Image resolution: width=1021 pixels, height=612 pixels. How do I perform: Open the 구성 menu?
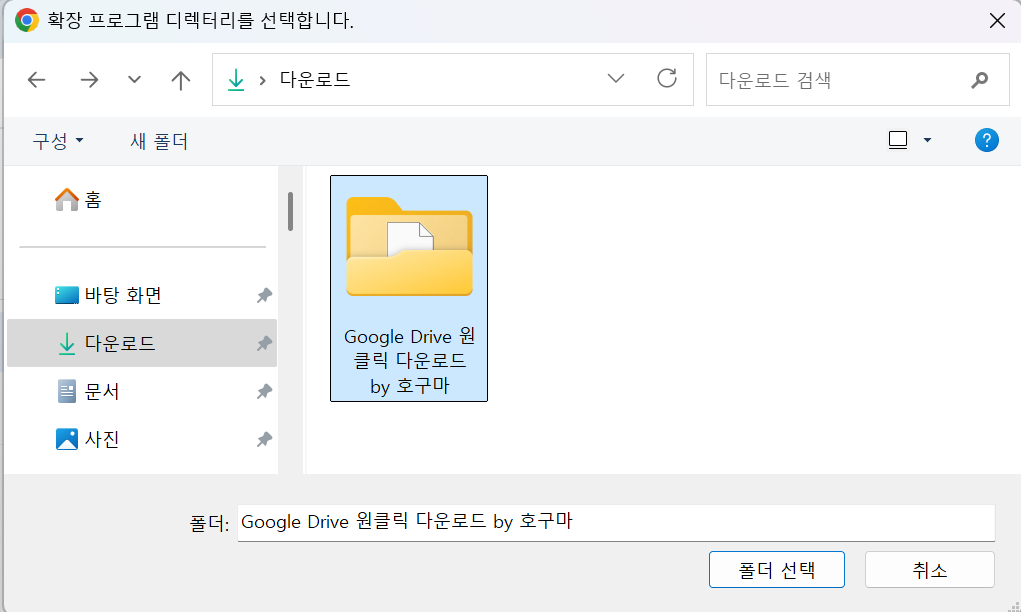58,141
